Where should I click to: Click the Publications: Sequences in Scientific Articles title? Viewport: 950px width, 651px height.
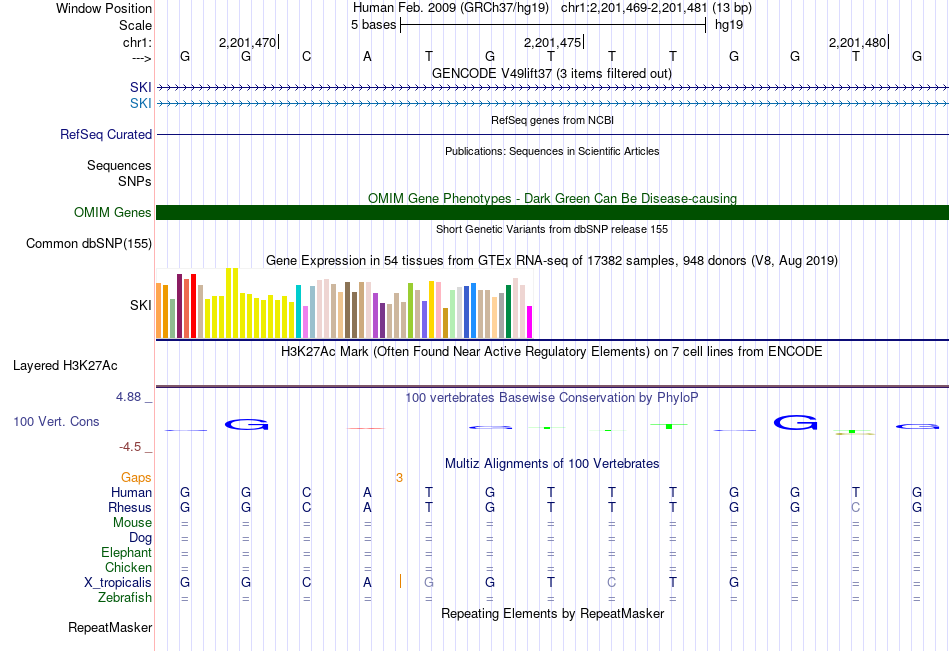click(x=551, y=151)
